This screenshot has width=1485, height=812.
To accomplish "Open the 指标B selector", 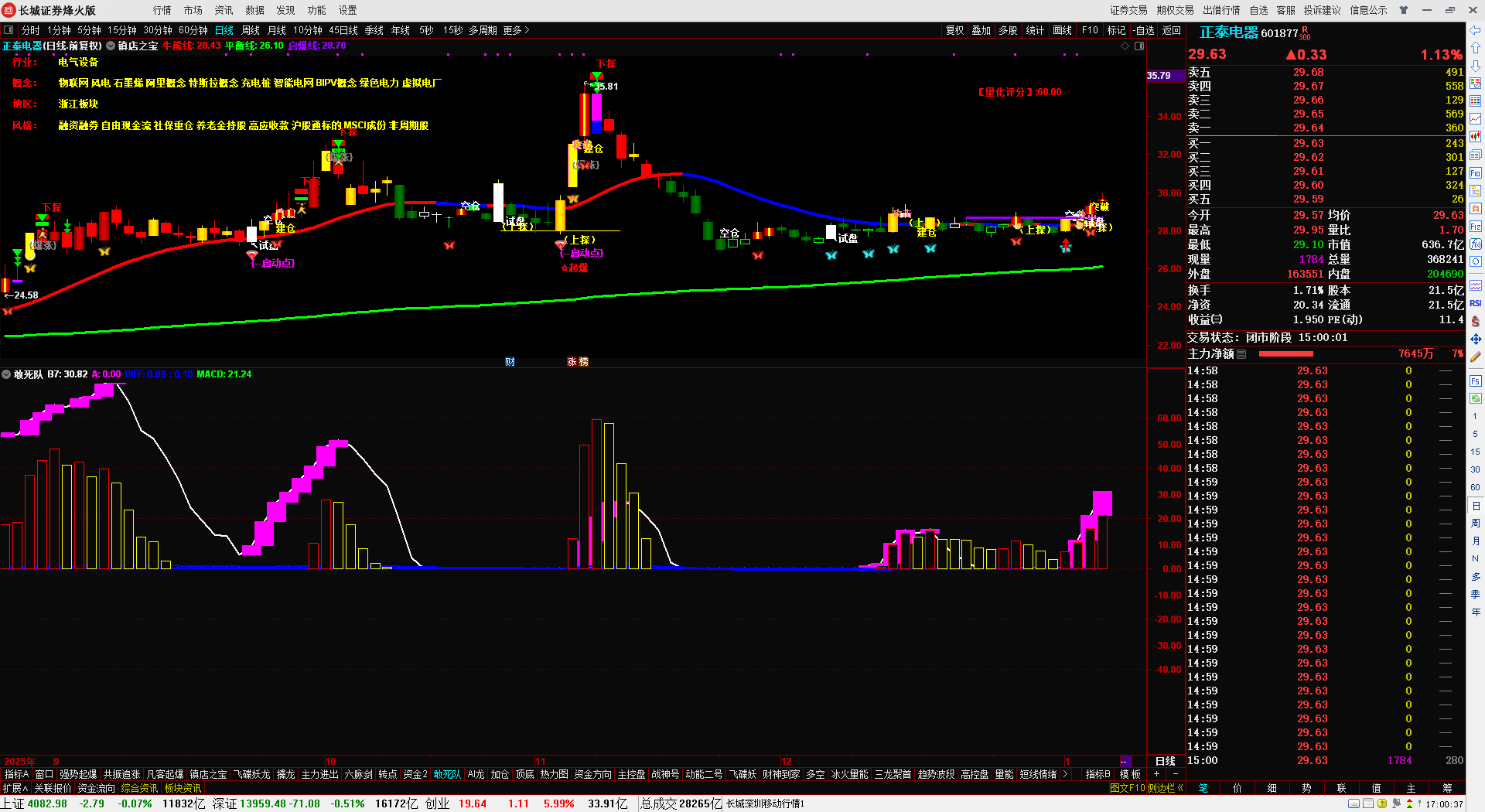I will click(x=1098, y=774).
